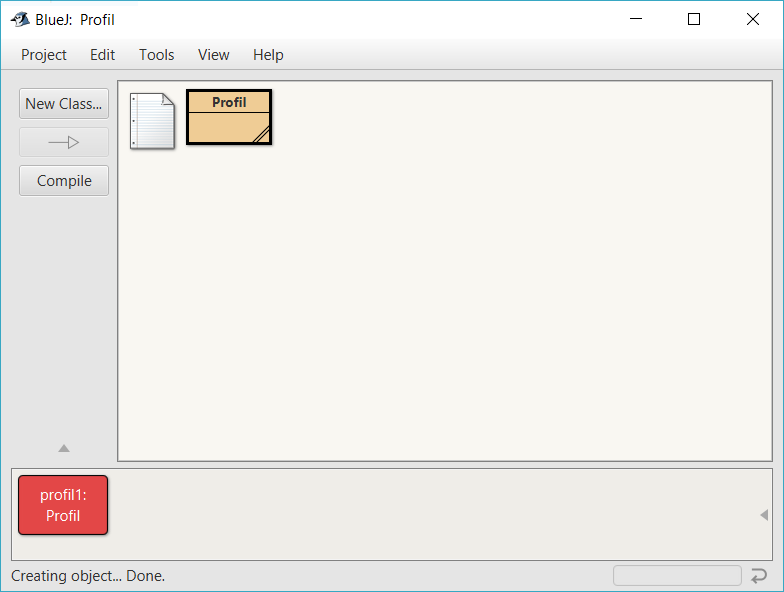
Task: Select the profil1 object on bench
Action: [x=63, y=505]
